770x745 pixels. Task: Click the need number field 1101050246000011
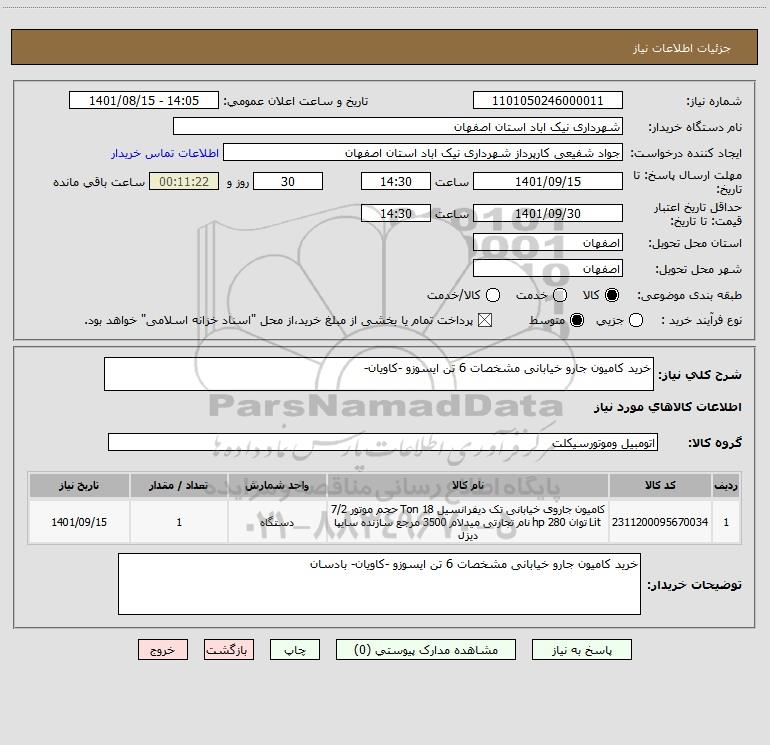(548, 100)
